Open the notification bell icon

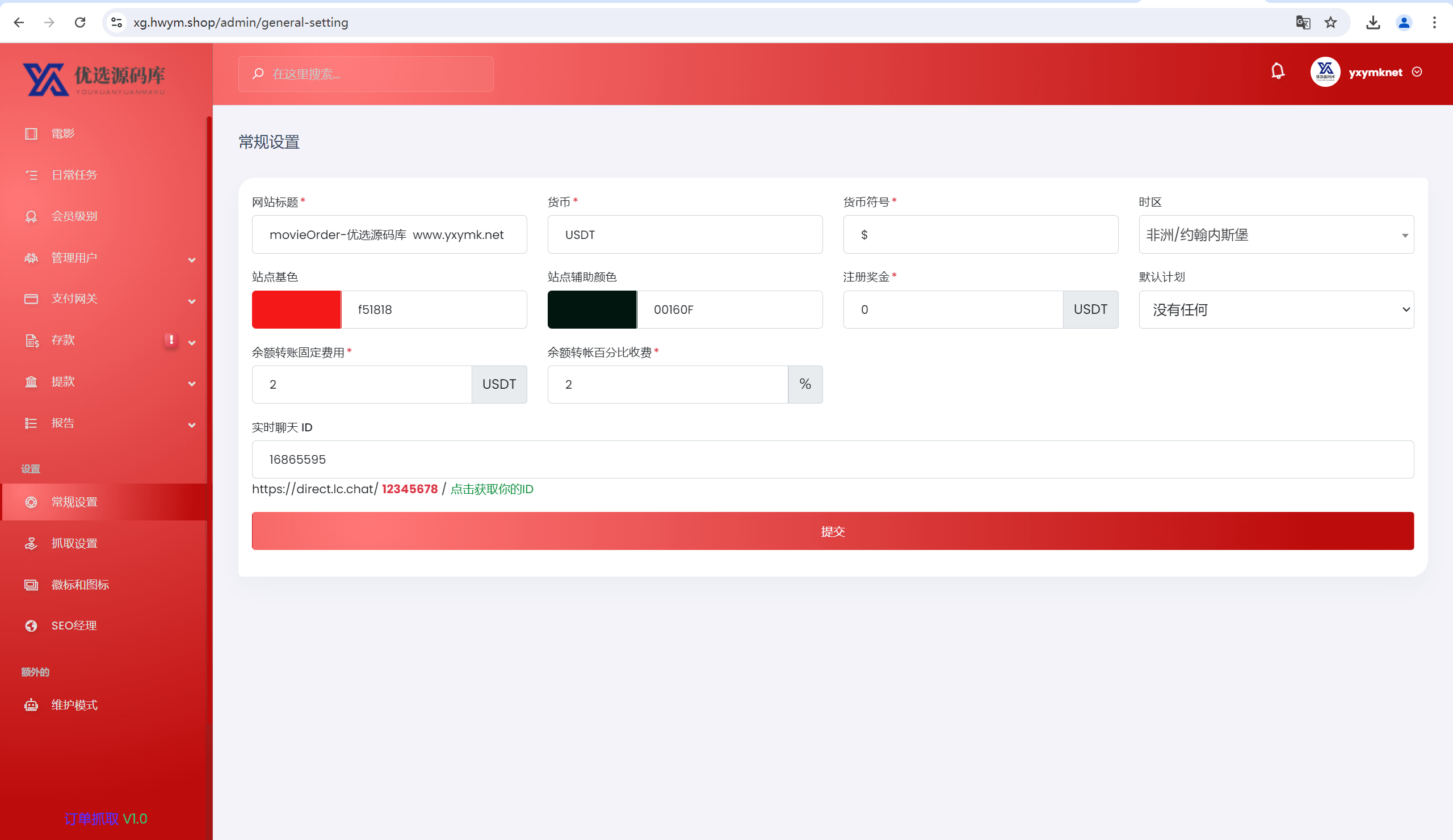(x=1277, y=72)
